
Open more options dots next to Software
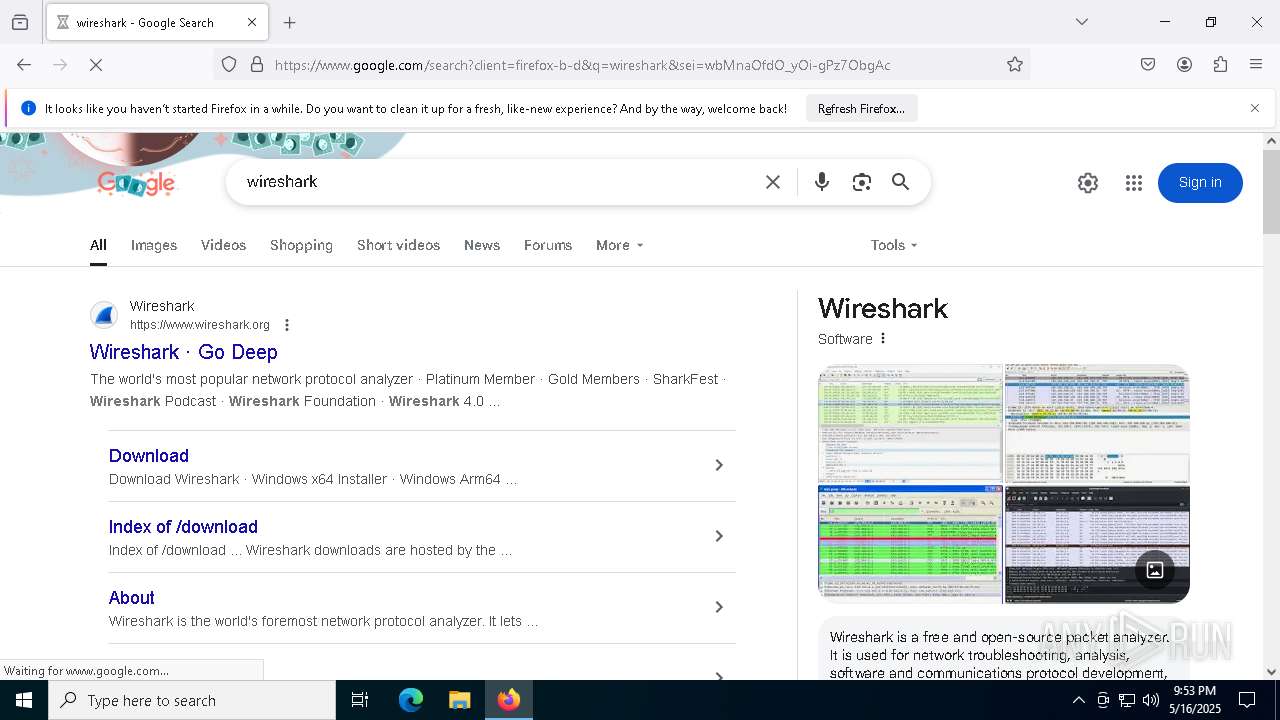[883, 339]
